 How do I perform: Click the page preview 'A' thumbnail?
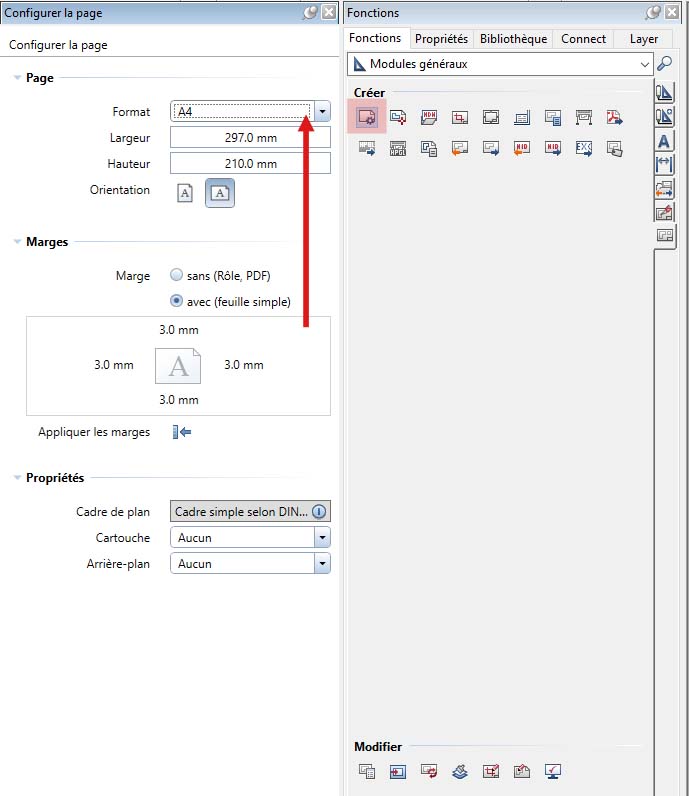pyautogui.click(x=178, y=366)
